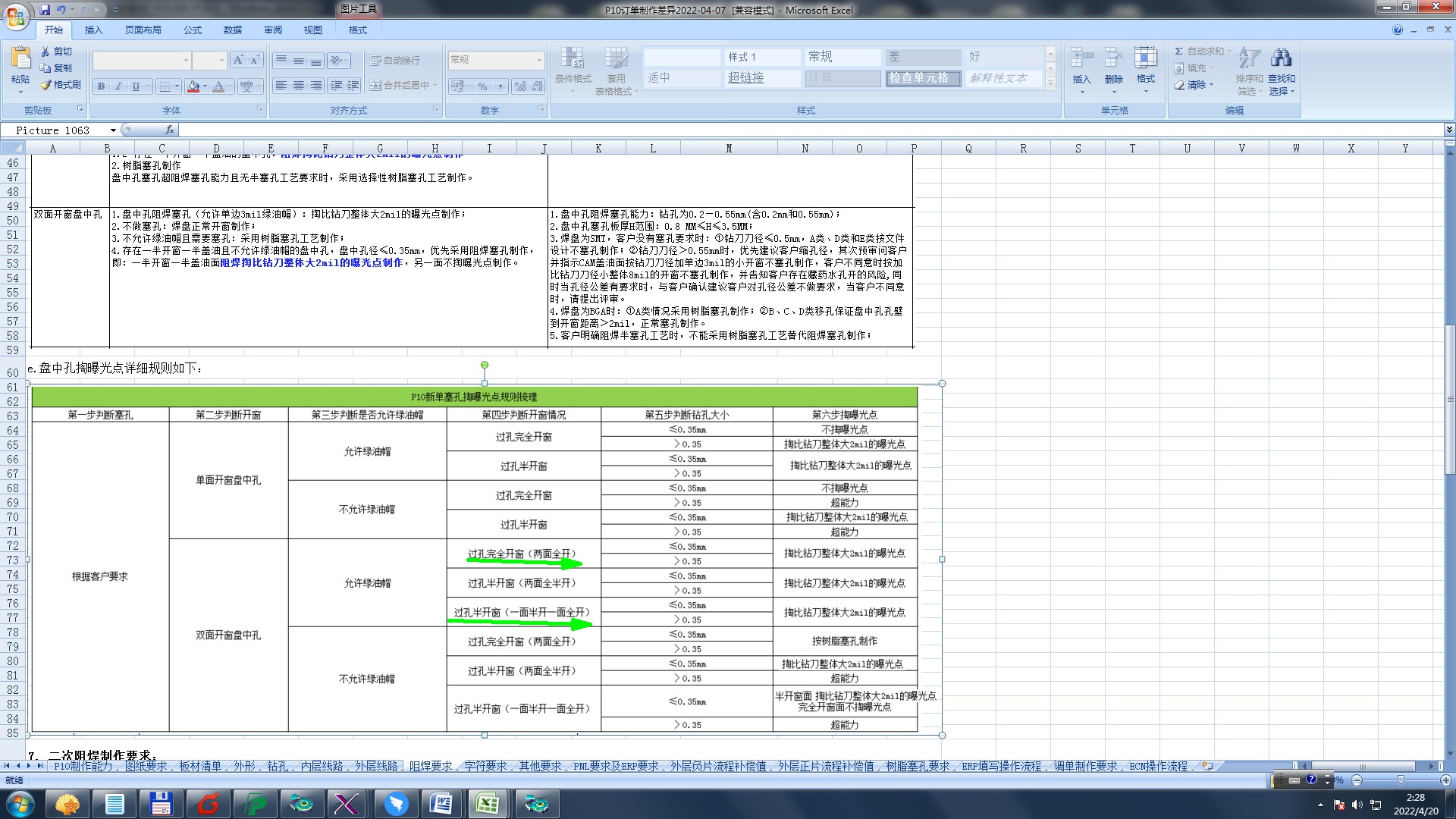Switch to the 插入 ribbon tab
This screenshot has width=1456, height=819.
(x=93, y=30)
